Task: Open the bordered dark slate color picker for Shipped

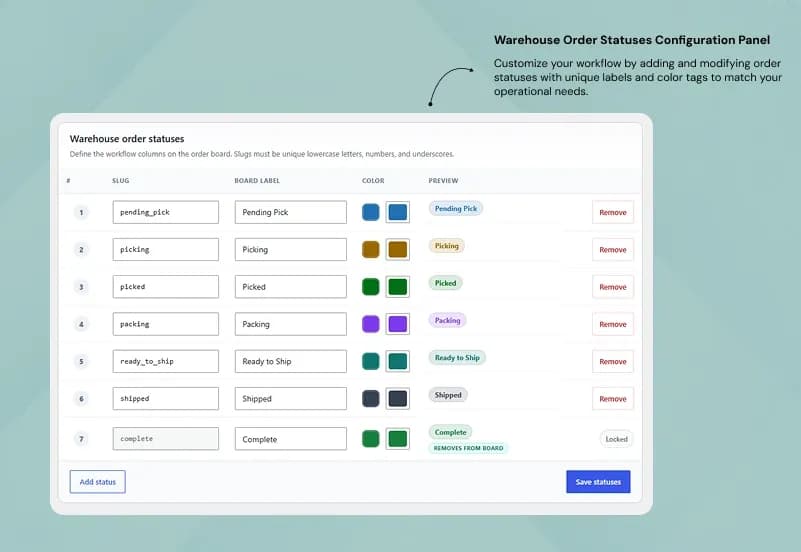Action: click(397, 398)
